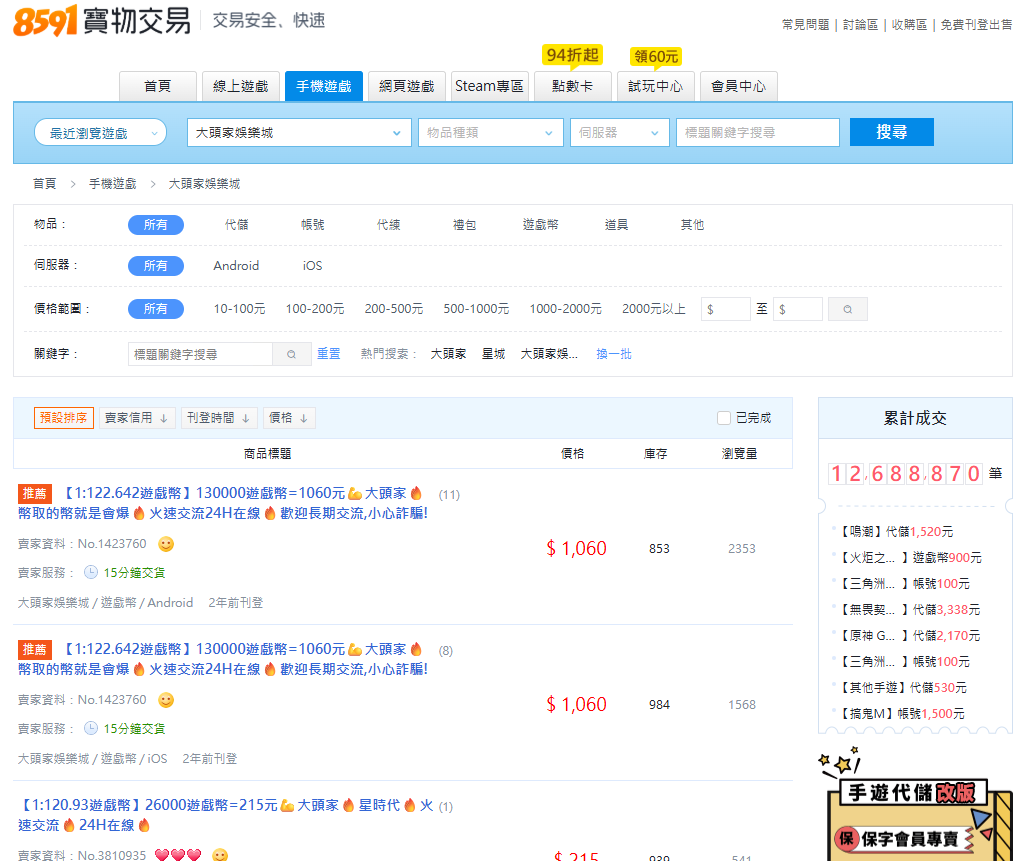Viewport: 1015px width, 861px height.
Task: Open the 試玩中心 nav tab
Action: 655,86
